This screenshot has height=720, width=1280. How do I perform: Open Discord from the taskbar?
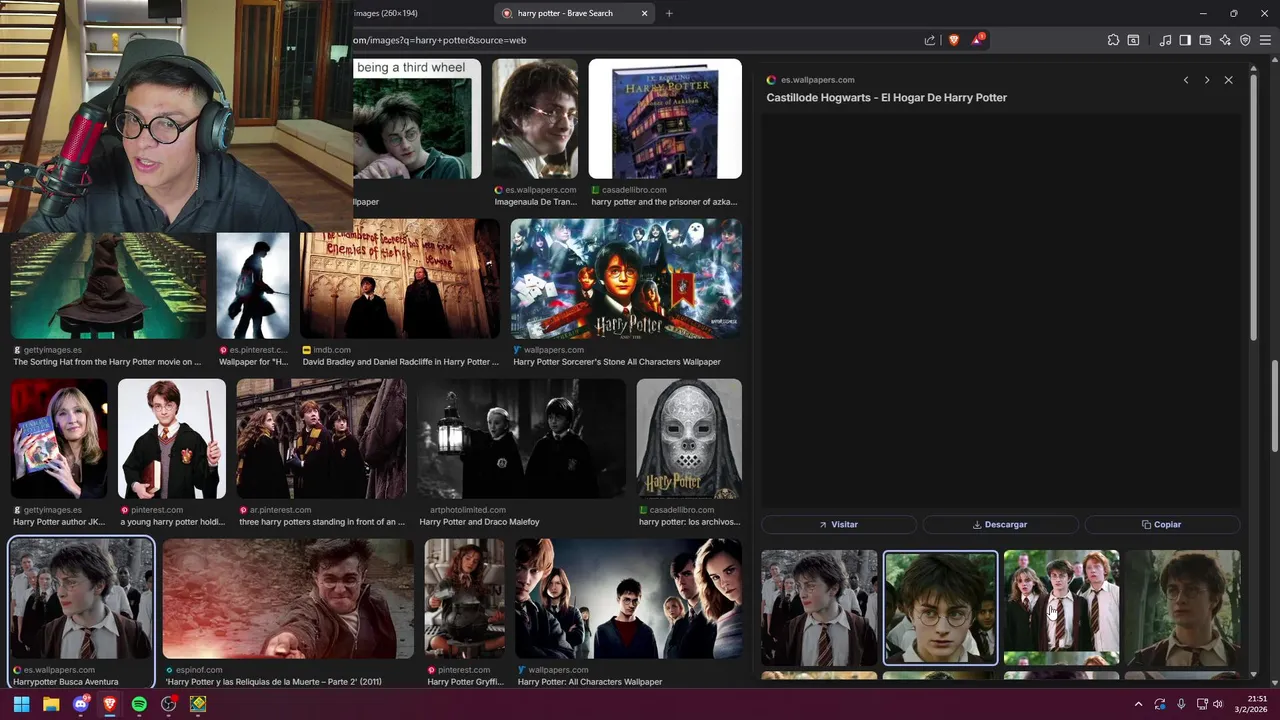coord(81,704)
